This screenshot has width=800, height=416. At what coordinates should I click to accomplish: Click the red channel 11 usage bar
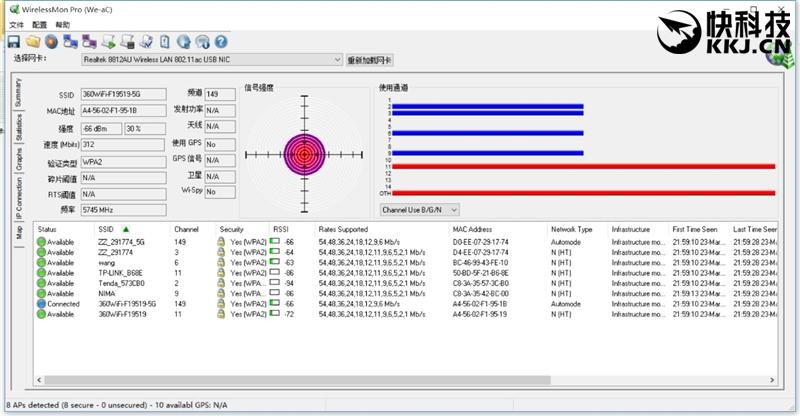tap(583, 166)
